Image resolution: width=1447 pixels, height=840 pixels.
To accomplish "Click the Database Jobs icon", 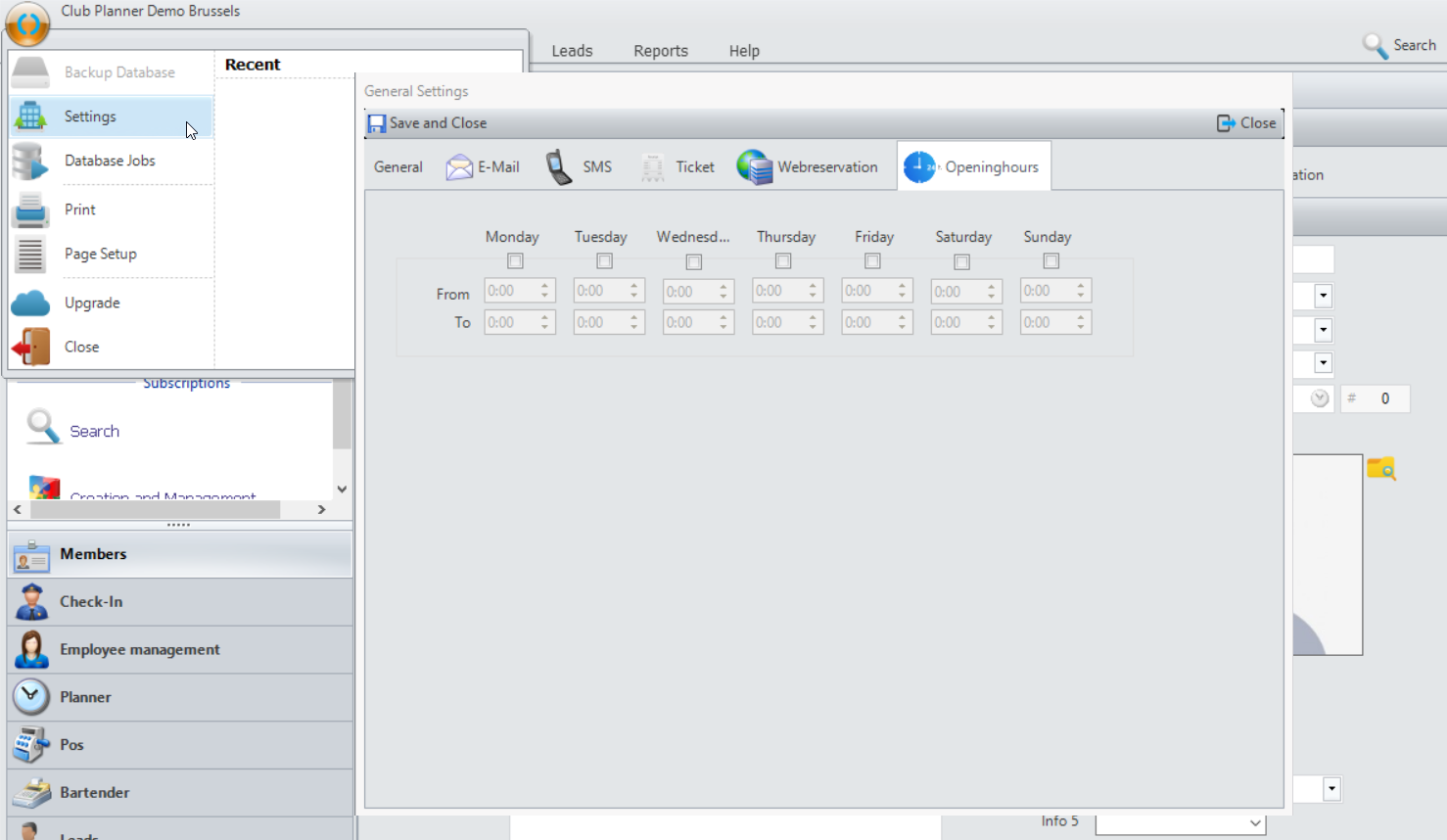I will [x=30, y=162].
